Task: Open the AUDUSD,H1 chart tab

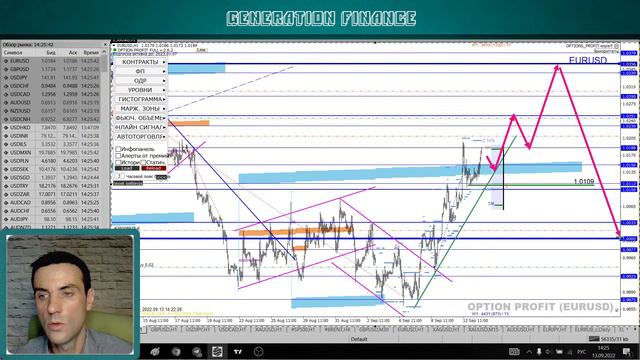Action: coord(519,329)
